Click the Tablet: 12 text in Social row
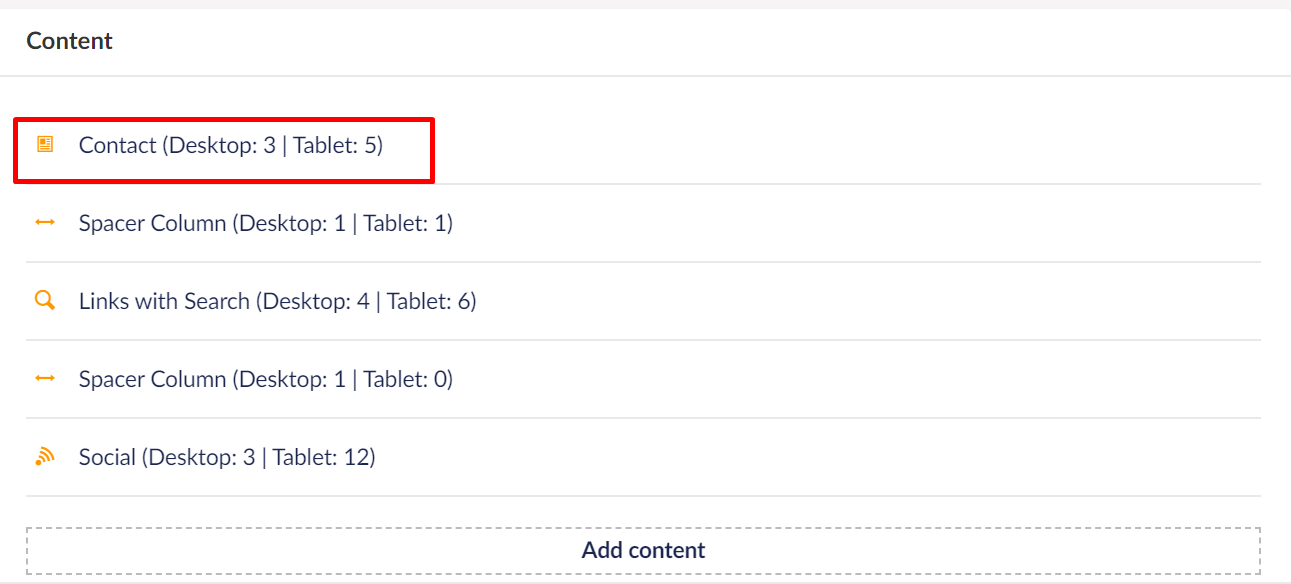The image size is (1291, 584). click(x=321, y=457)
